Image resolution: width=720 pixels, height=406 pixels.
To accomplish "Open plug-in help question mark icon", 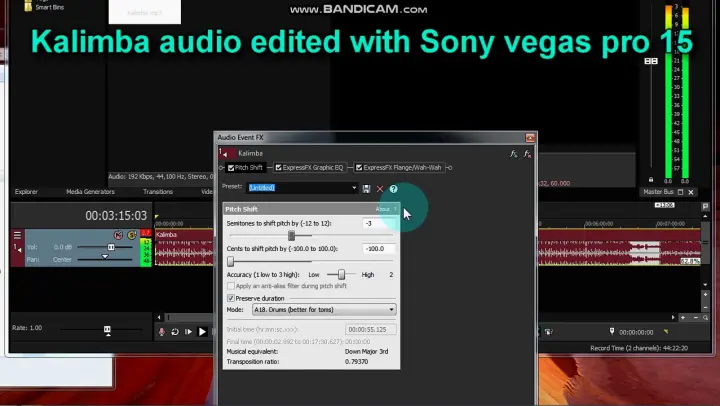I will (394, 189).
